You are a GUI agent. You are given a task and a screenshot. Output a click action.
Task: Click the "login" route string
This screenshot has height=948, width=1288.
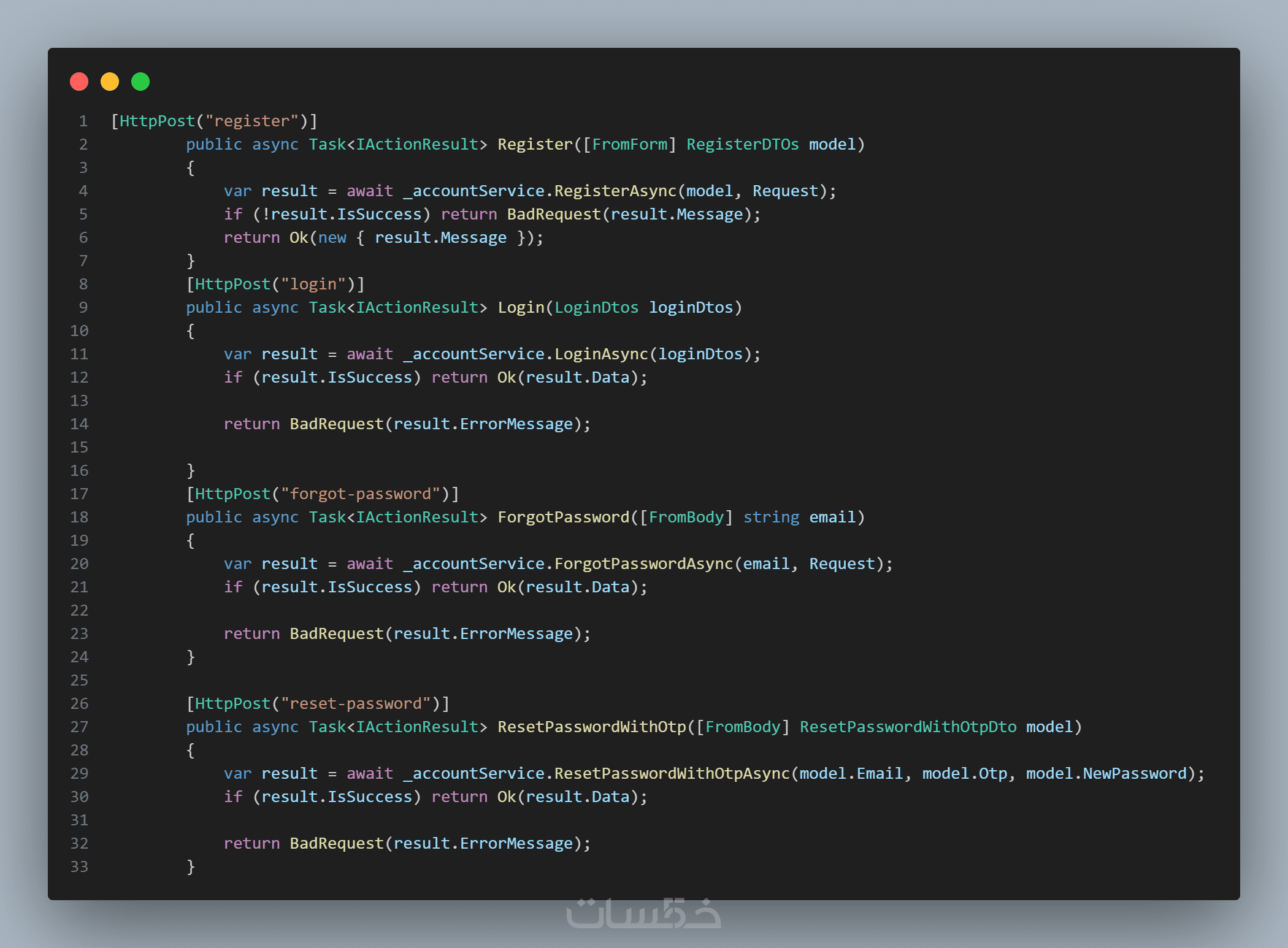coord(313,285)
